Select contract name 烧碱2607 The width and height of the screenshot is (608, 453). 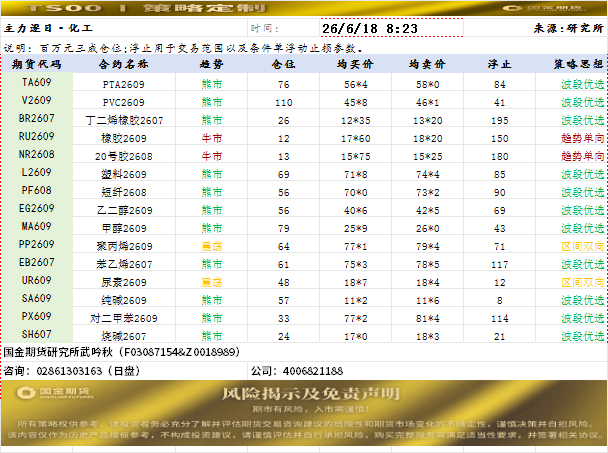[x=124, y=336]
